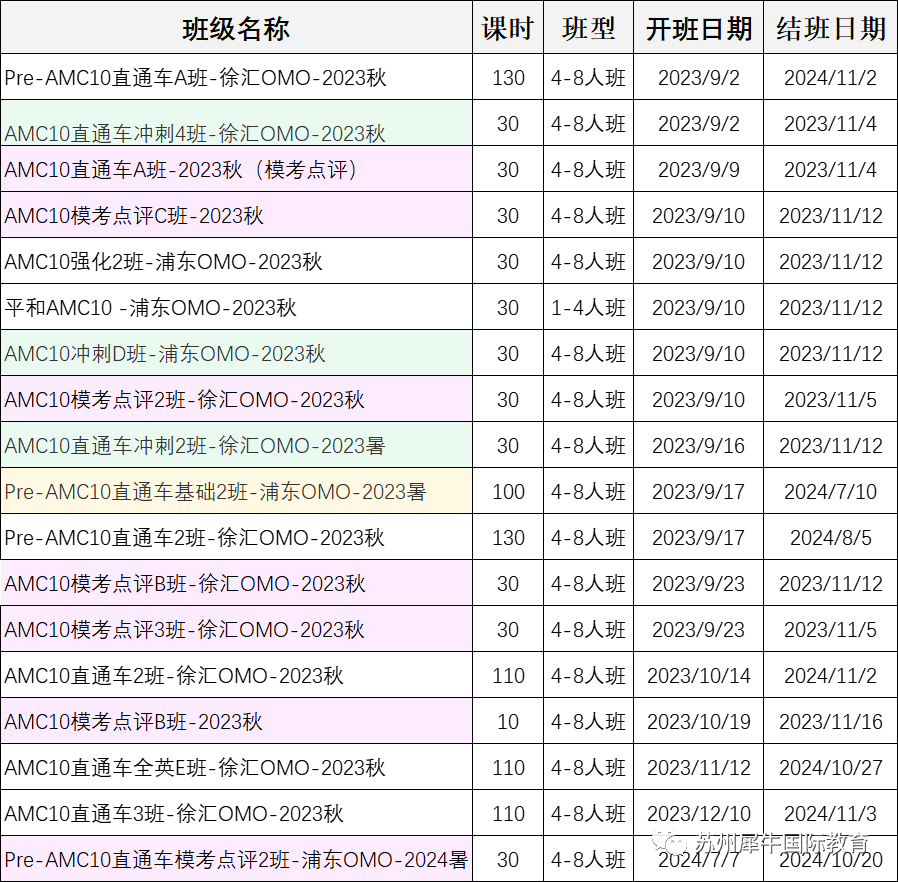This screenshot has width=898, height=882.
Task: Select AMC10直通车冲刺2班-徐汇OMO-2023暑 cell
Action: click(236, 445)
